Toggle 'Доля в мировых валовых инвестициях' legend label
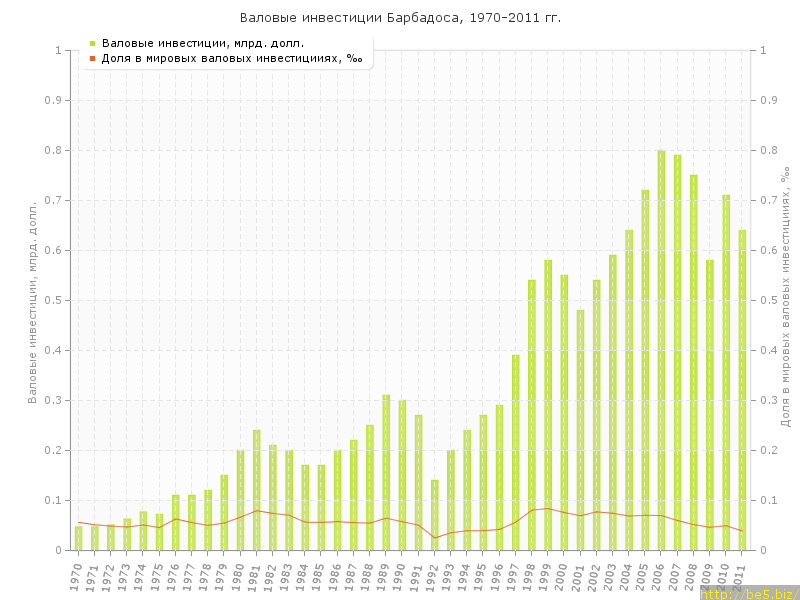Image resolution: width=800 pixels, height=600 pixels. (x=232, y=58)
